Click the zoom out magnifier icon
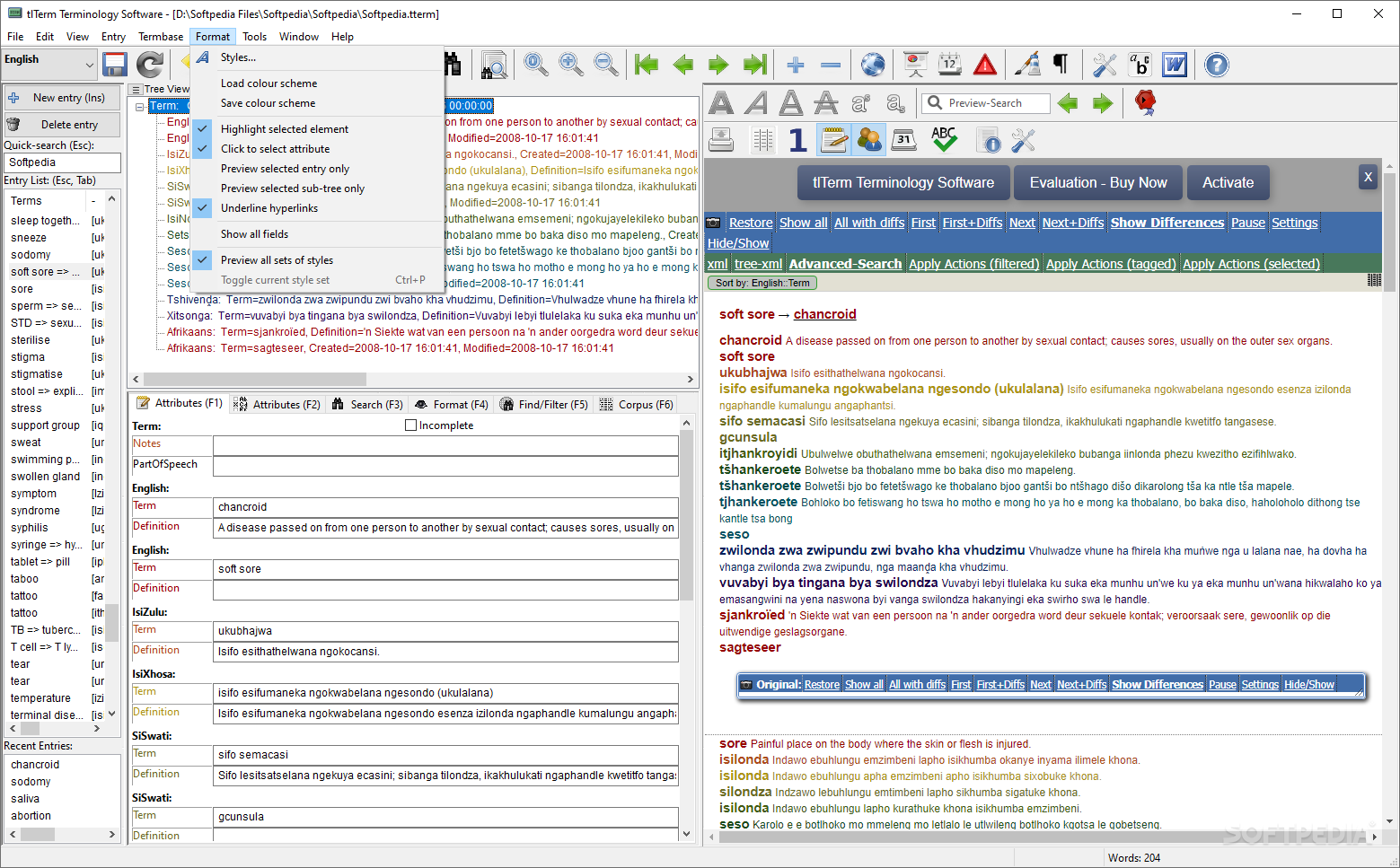The width and height of the screenshot is (1400, 868). 607,65
